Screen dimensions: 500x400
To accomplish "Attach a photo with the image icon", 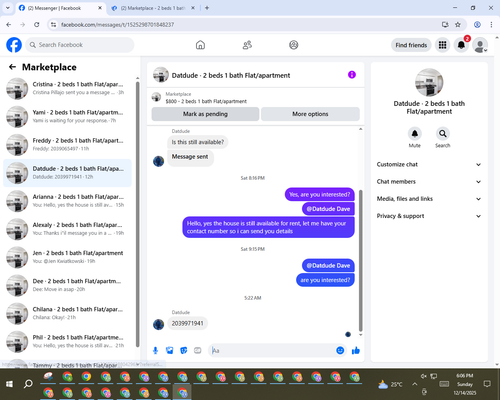I will click(170, 350).
